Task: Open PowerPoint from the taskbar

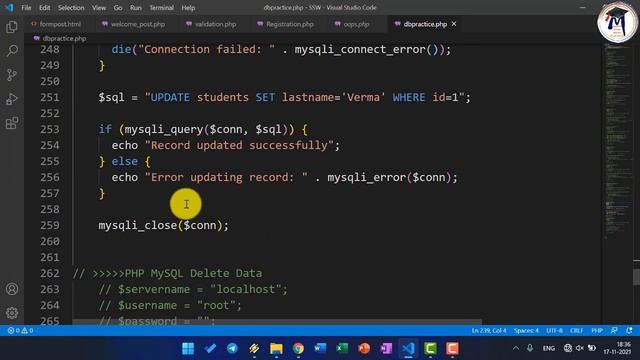Action: [x=364, y=348]
